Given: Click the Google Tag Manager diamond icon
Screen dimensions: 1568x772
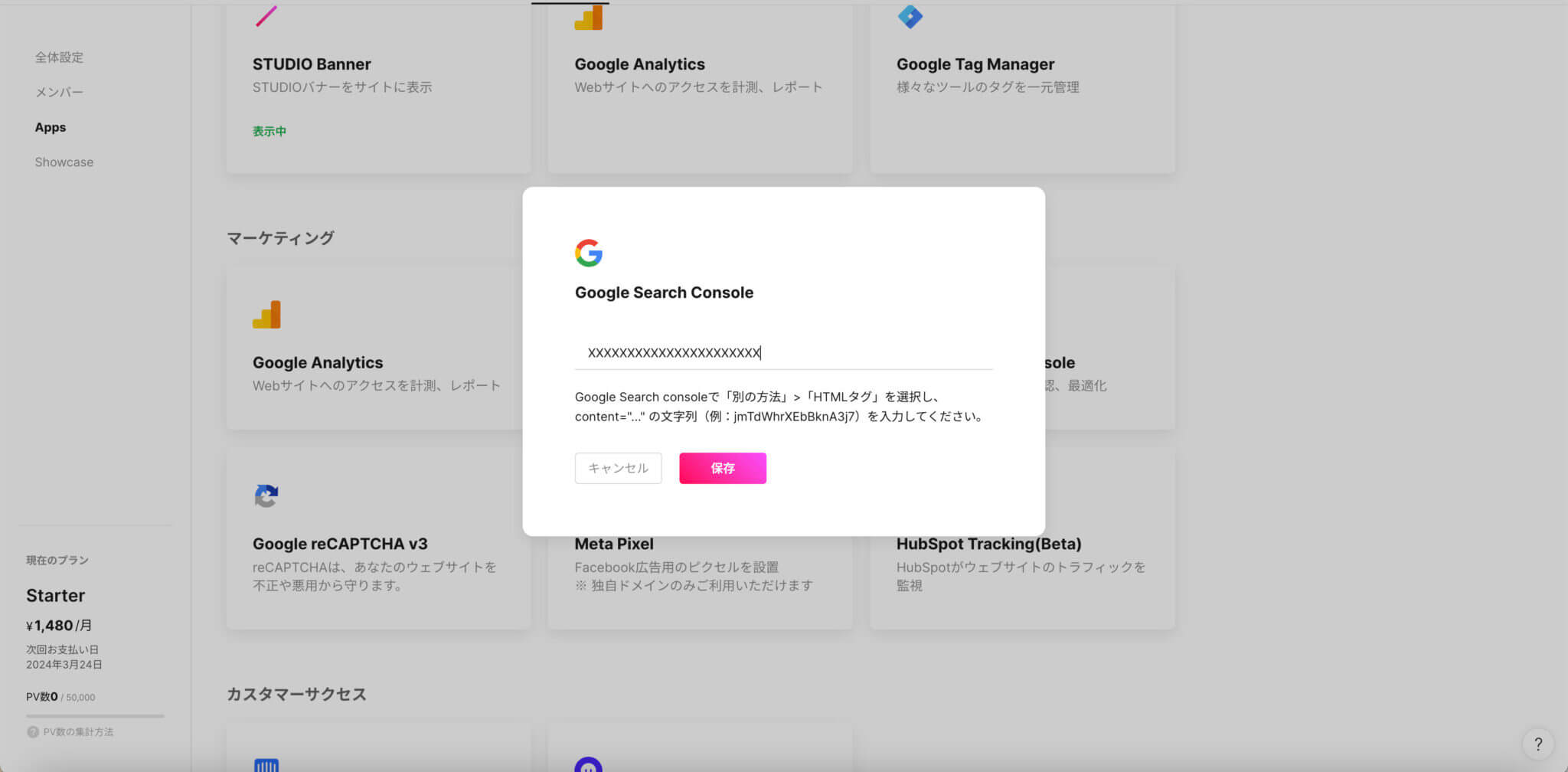Looking at the screenshot, I should [x=910, y=16].
